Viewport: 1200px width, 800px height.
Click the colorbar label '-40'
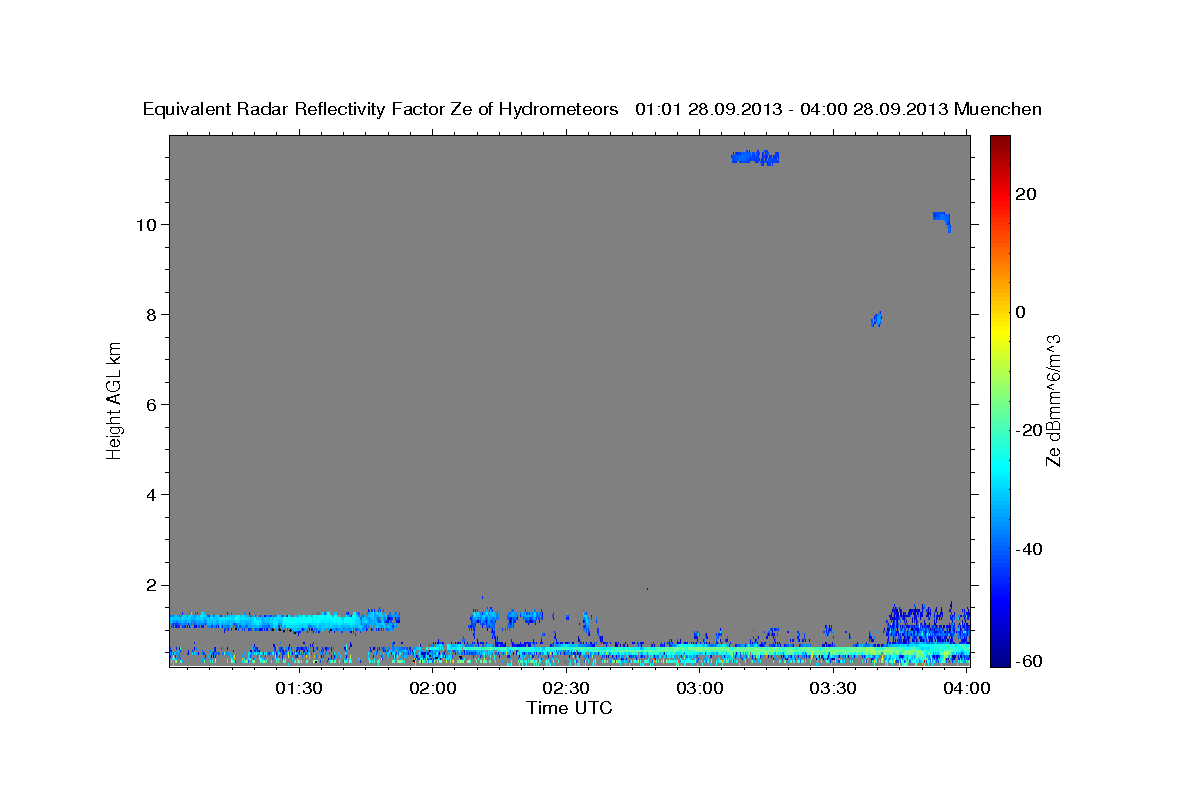pos(1028,549)
